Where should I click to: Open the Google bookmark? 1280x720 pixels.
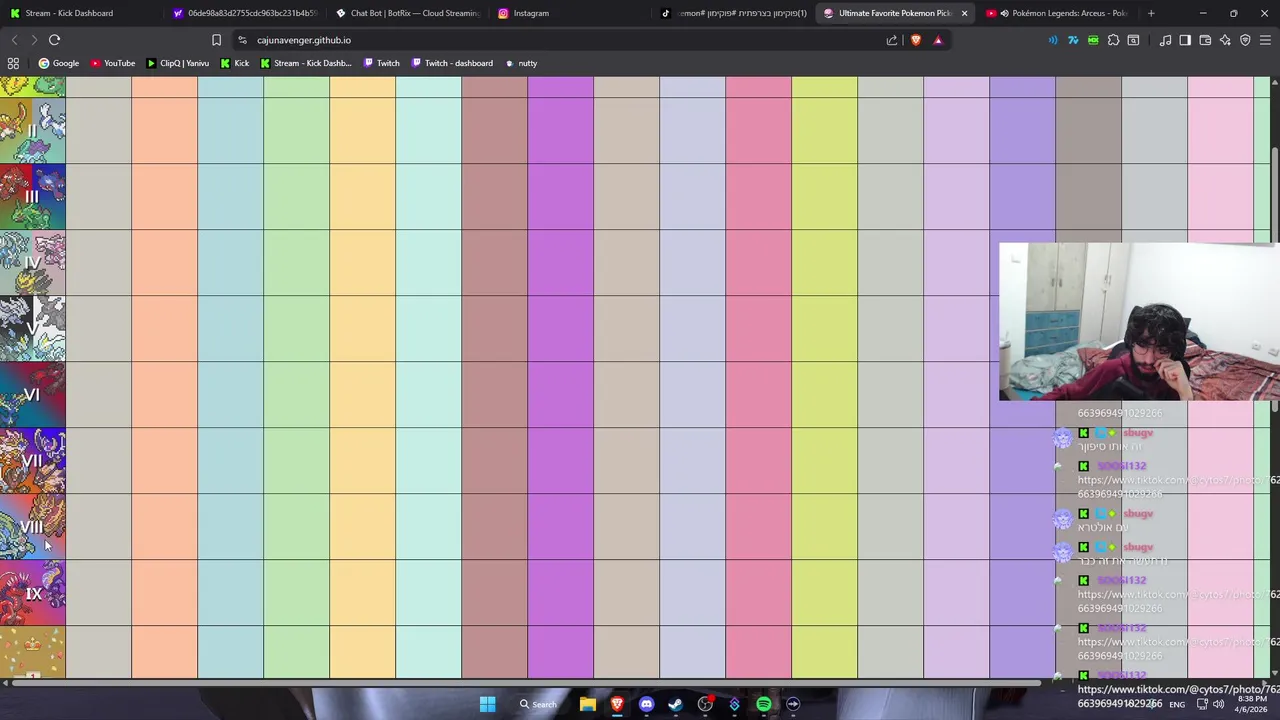point(58,63)
